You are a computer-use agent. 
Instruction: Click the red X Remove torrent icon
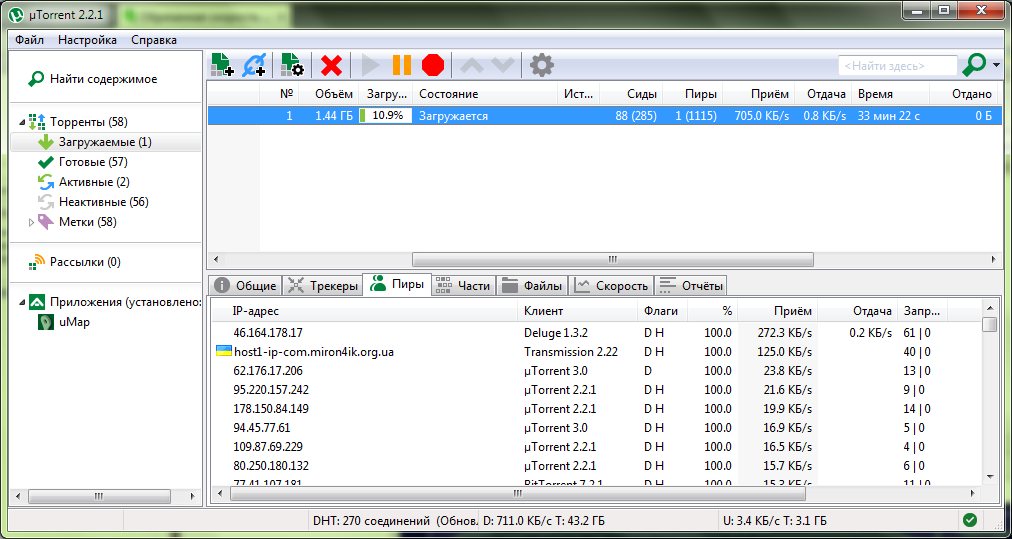click(331, 65)
